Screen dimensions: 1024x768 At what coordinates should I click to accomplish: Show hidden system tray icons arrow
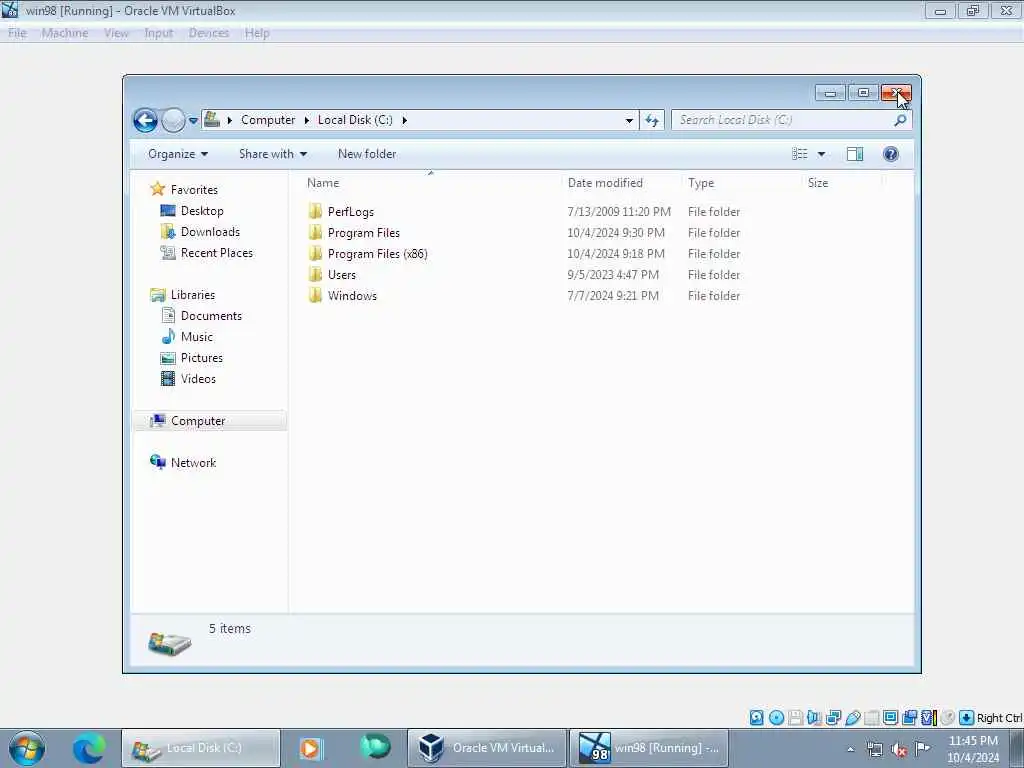point(850,750)
